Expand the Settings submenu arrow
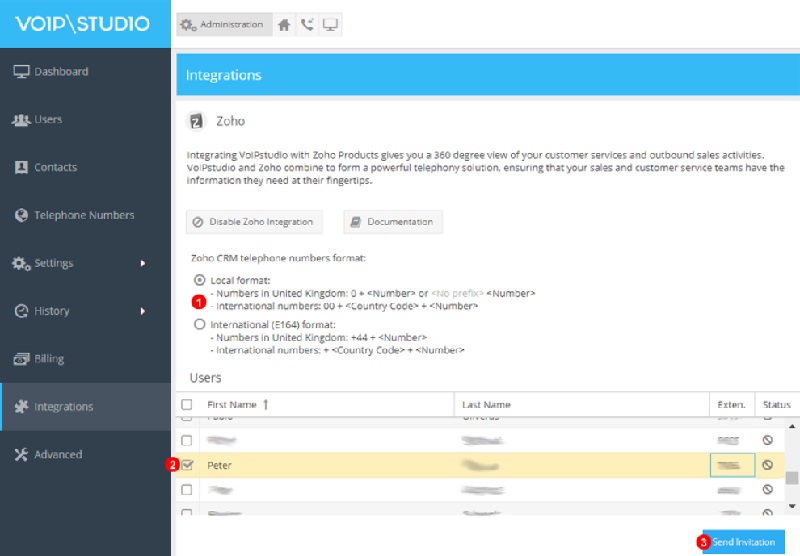The height and width of the screenshot is (556, 800). (x=143, y=264)
